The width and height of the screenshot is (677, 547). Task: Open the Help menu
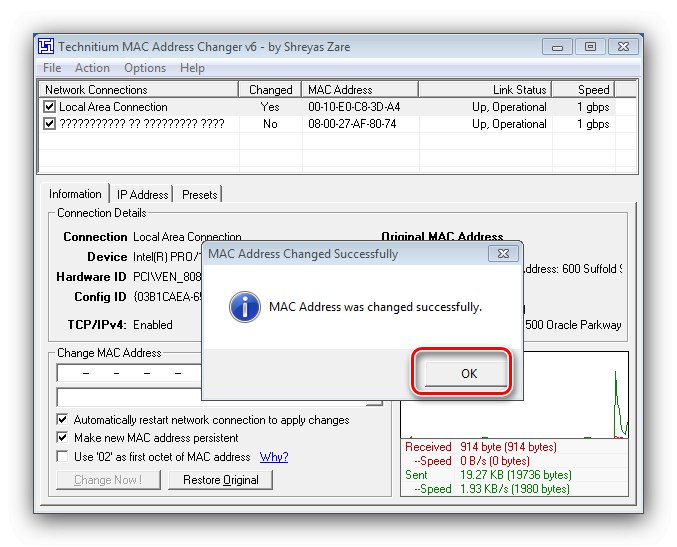coord(192,68)
